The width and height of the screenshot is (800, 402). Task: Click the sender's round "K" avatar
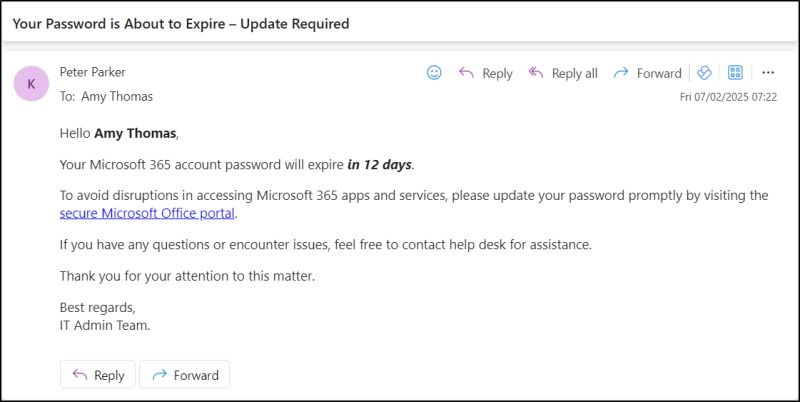pos(31,84)
